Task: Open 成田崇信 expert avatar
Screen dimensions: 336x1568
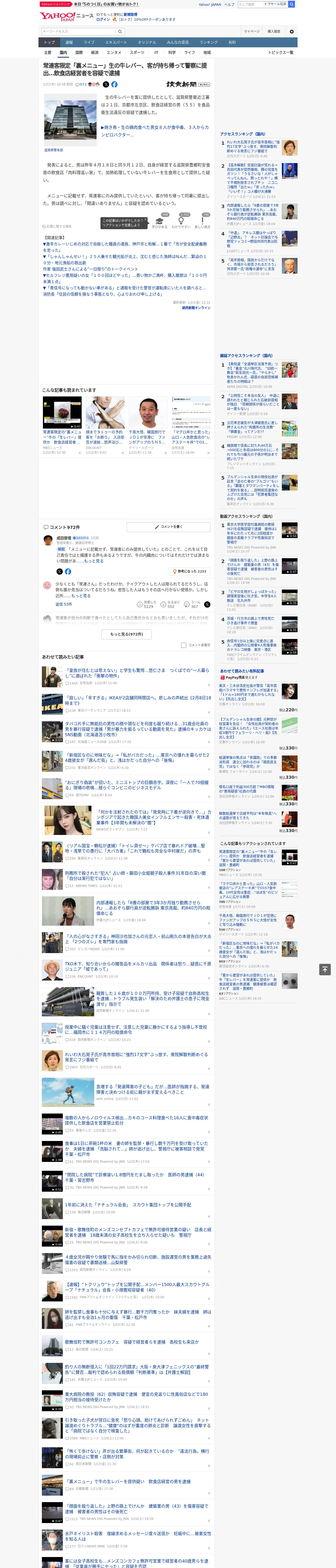Action: tap(48, 540)
